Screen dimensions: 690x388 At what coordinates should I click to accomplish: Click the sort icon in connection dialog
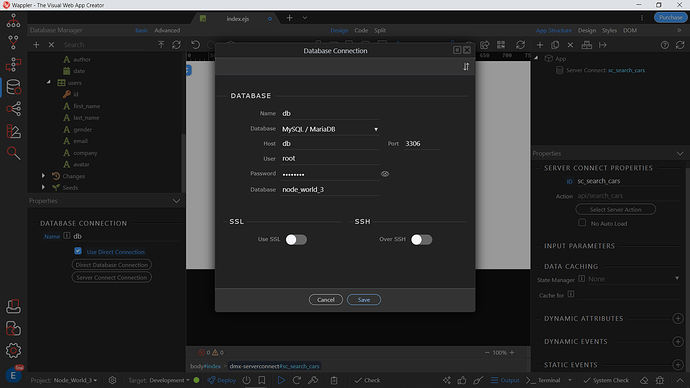[466, 67]
